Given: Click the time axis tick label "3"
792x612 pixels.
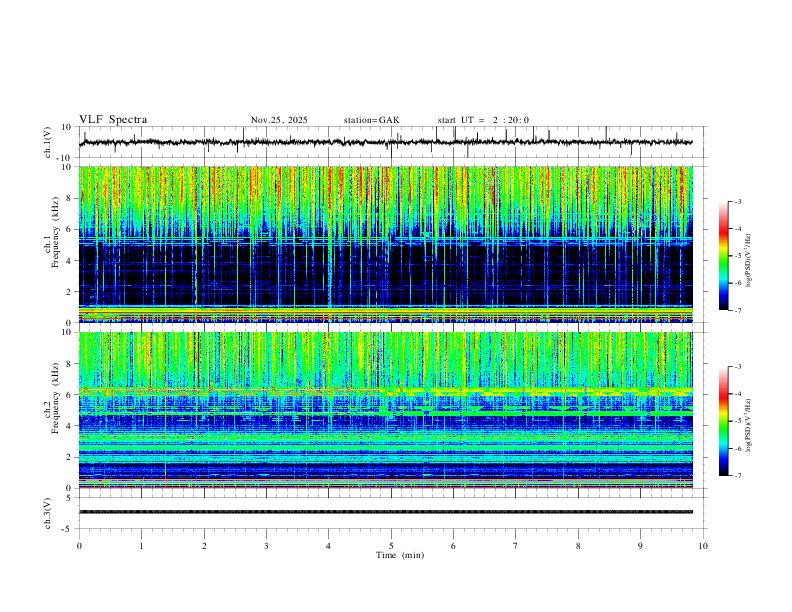Looking at the screenshot, I should (x=266, y=546).
